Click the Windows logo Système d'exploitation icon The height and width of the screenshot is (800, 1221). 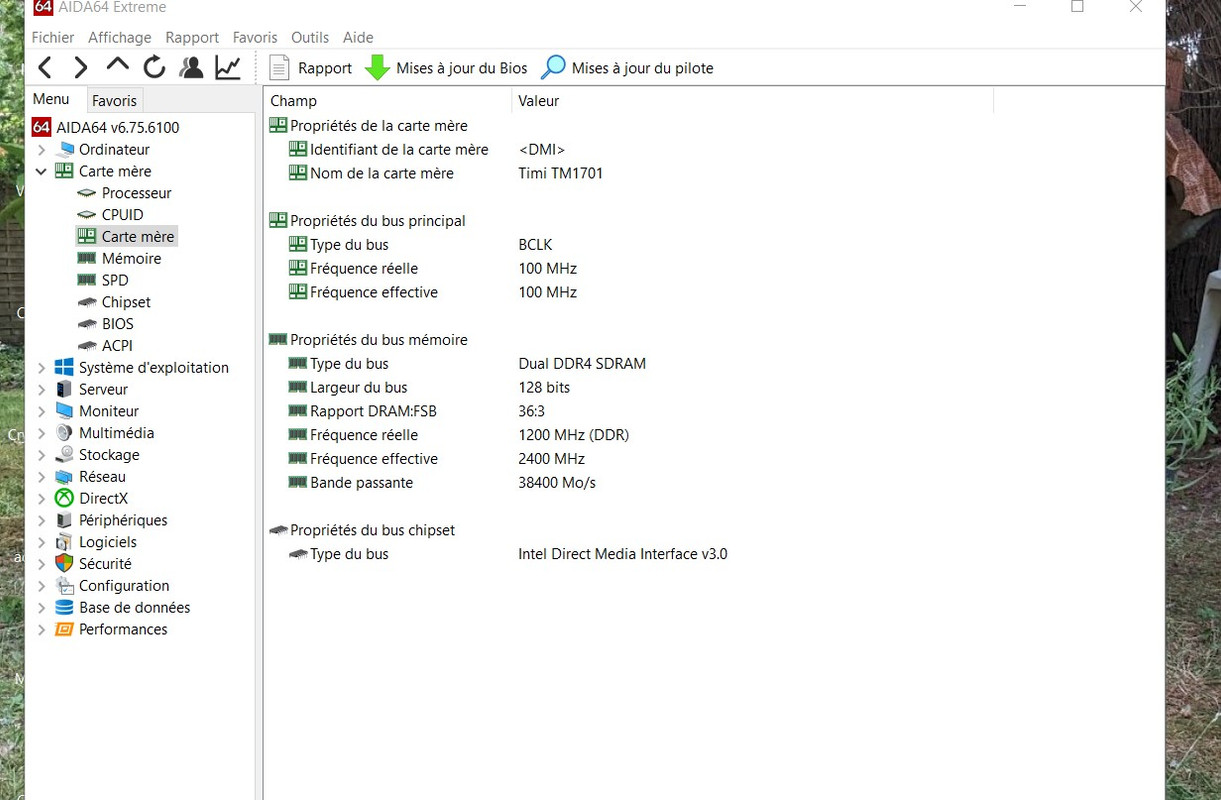(x=65, y=368)
